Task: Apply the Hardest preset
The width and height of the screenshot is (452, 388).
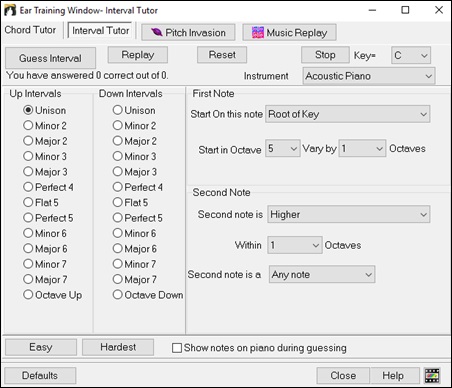Action: coord(118,347)
